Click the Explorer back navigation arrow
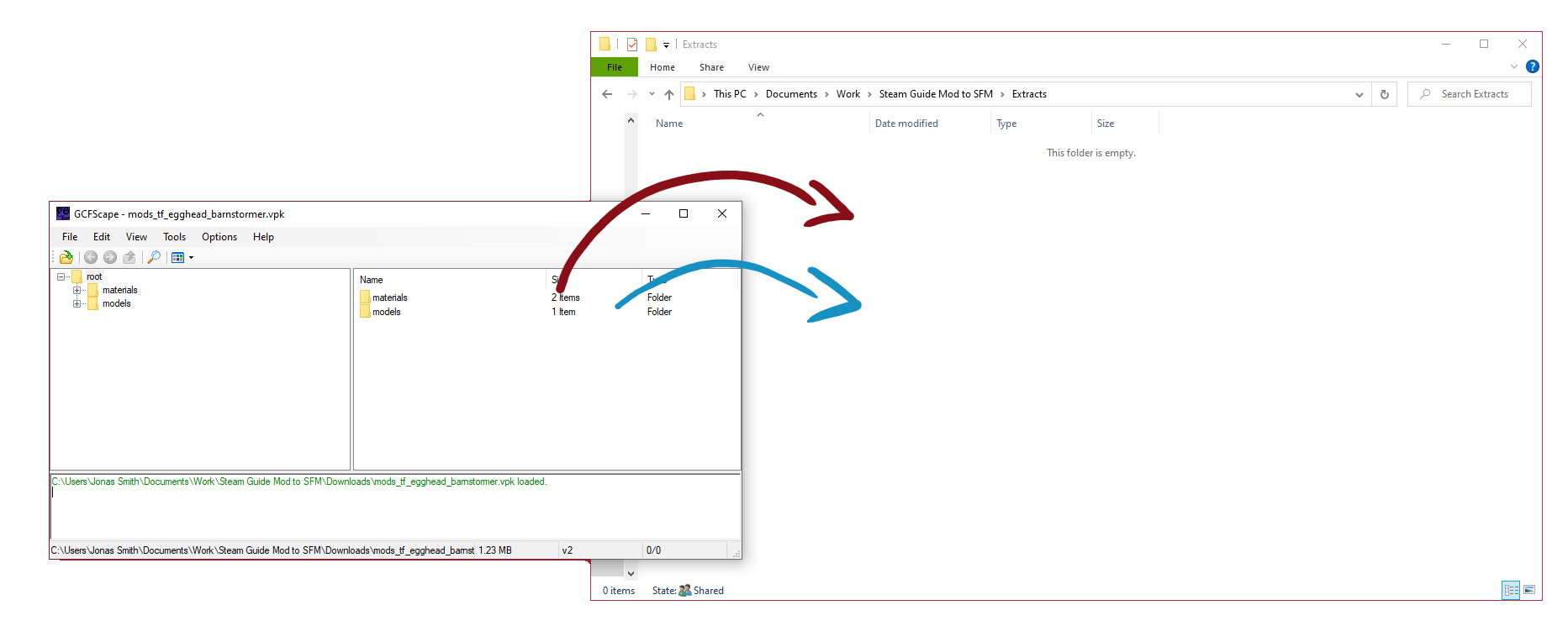This screenshot has width=1568, height=621. 607,94
